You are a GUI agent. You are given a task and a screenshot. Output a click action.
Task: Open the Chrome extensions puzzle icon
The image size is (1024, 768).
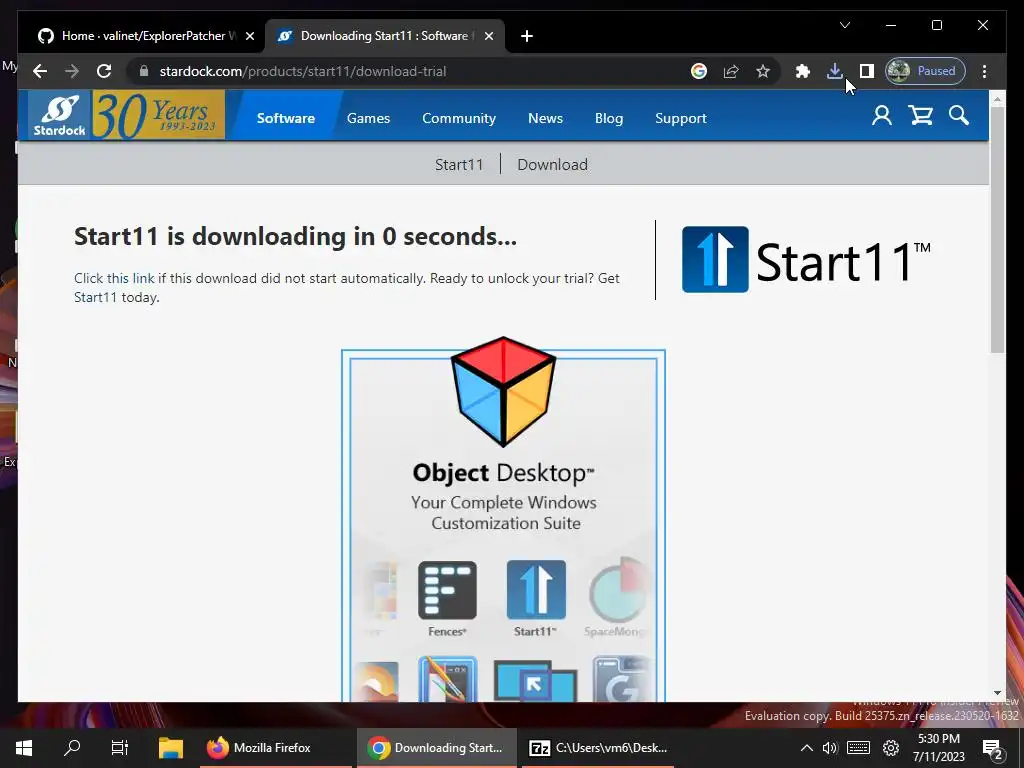coord(803,71)
